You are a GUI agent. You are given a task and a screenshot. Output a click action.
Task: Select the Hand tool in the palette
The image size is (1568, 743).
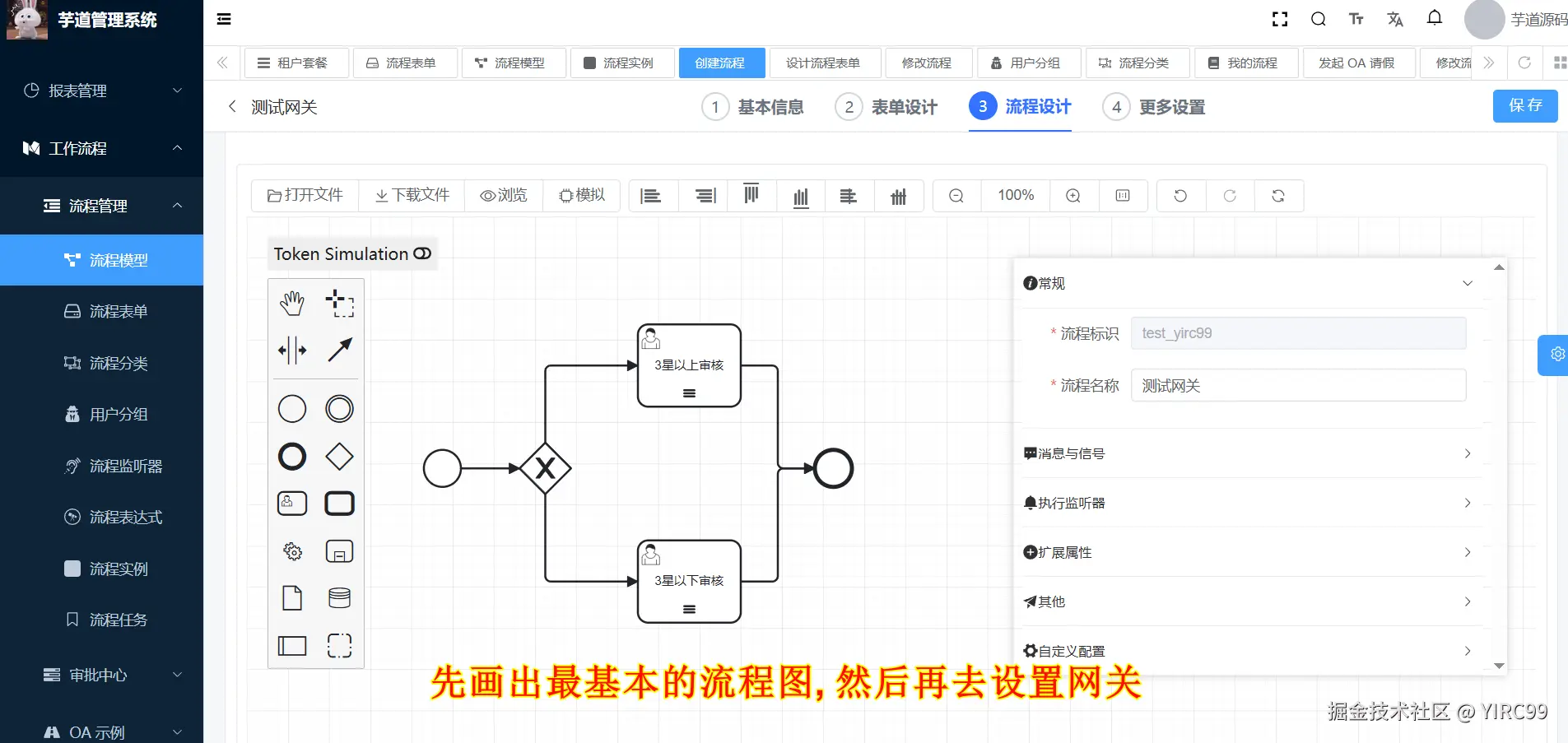coord(292,302)
